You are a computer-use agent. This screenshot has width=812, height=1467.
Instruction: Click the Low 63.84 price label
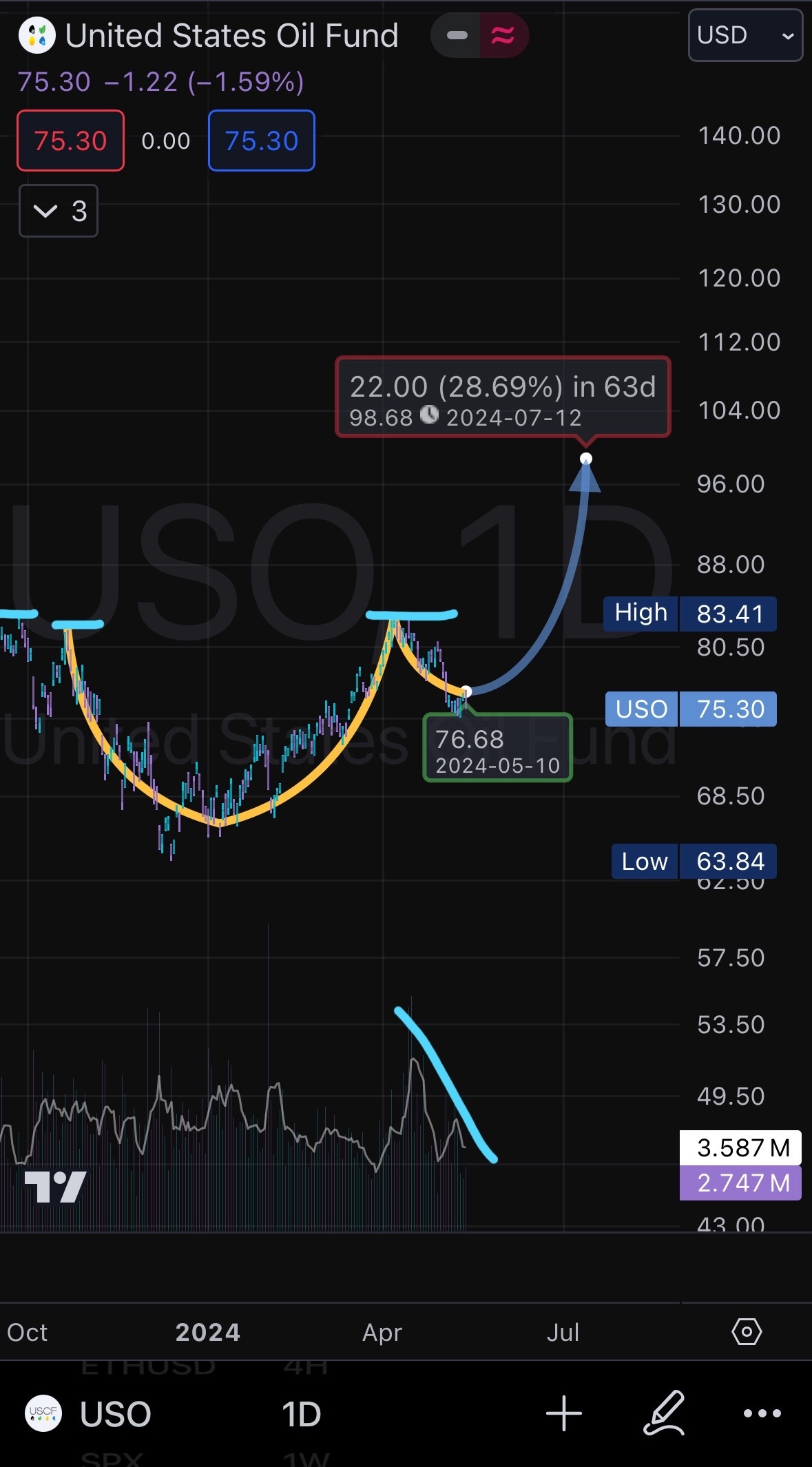[694, 861]
